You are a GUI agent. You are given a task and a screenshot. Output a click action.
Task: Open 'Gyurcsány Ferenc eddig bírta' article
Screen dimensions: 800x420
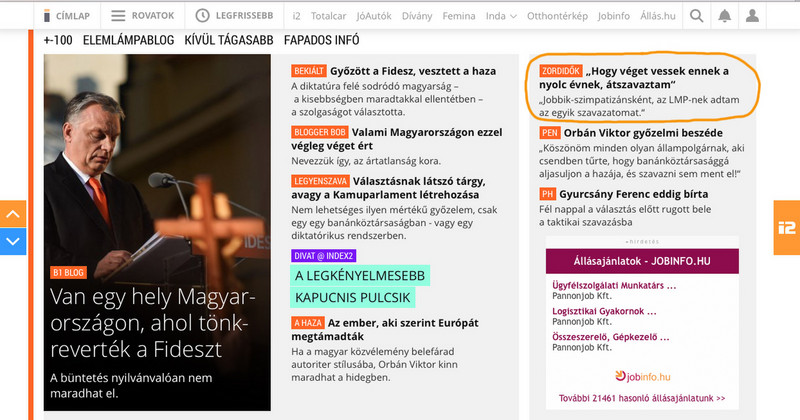[x=634, y=194]
